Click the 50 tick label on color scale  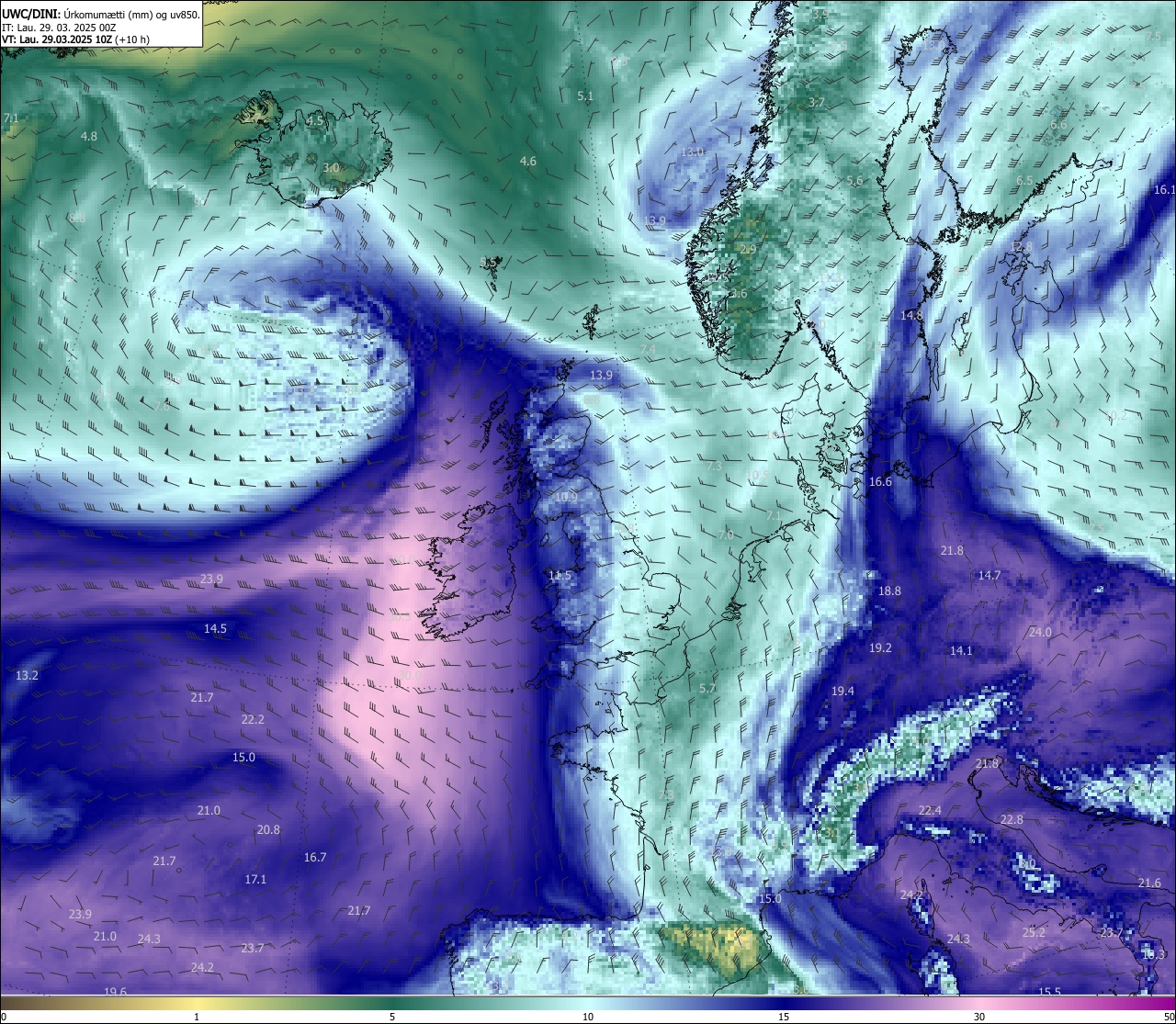click(1169, 1017)
